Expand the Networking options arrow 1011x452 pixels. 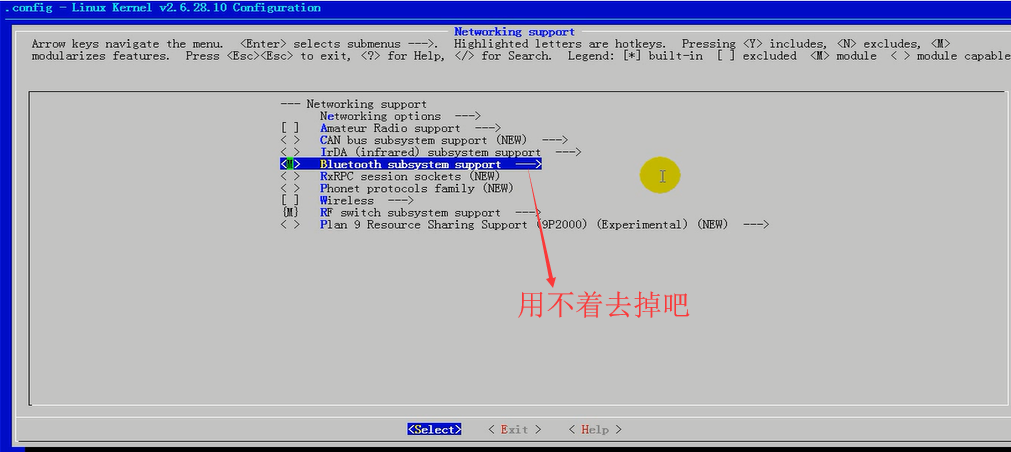pos(467,116)
